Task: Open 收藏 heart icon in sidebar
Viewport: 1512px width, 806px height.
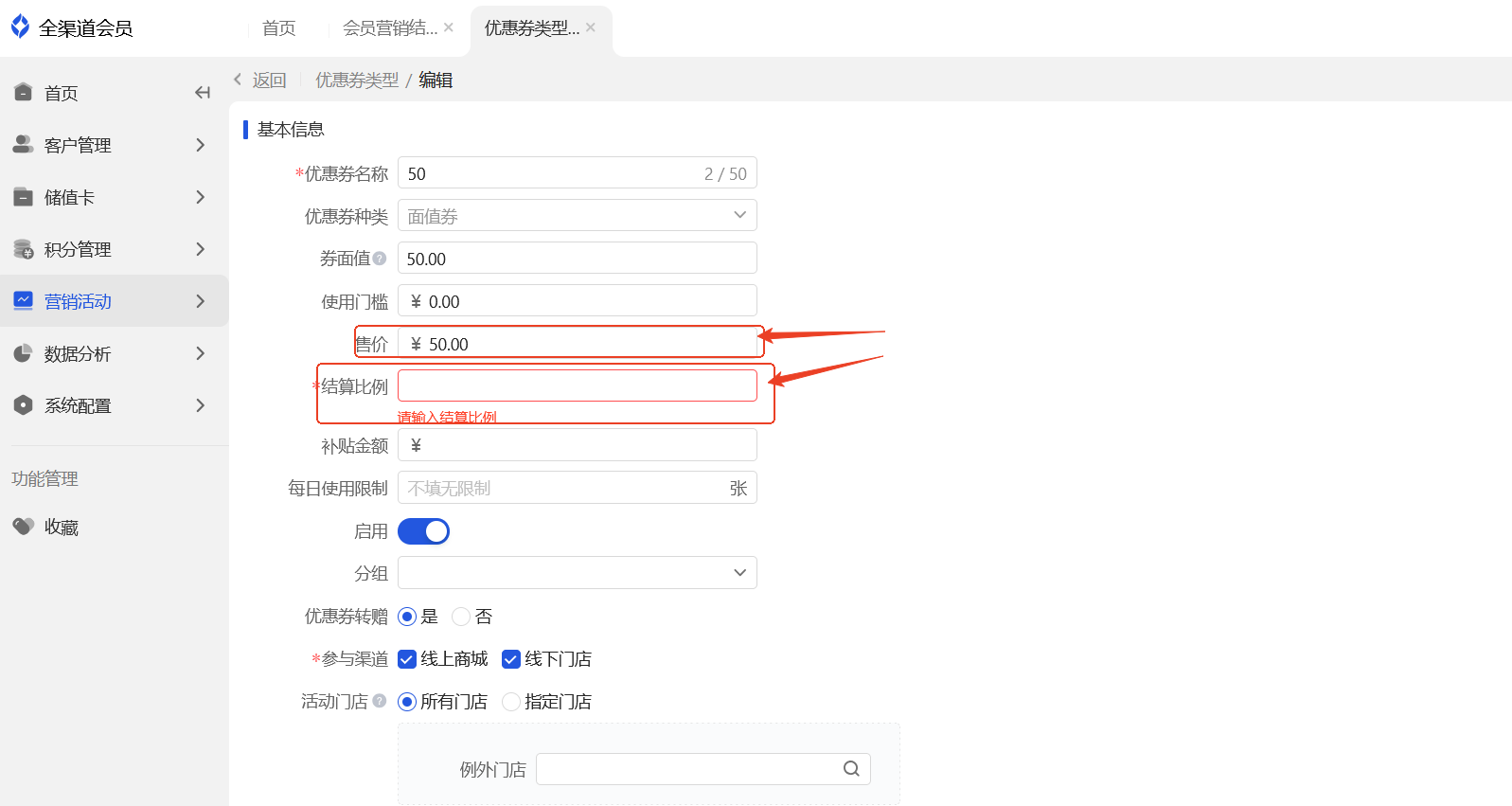Action: click(x=24, y=526)
